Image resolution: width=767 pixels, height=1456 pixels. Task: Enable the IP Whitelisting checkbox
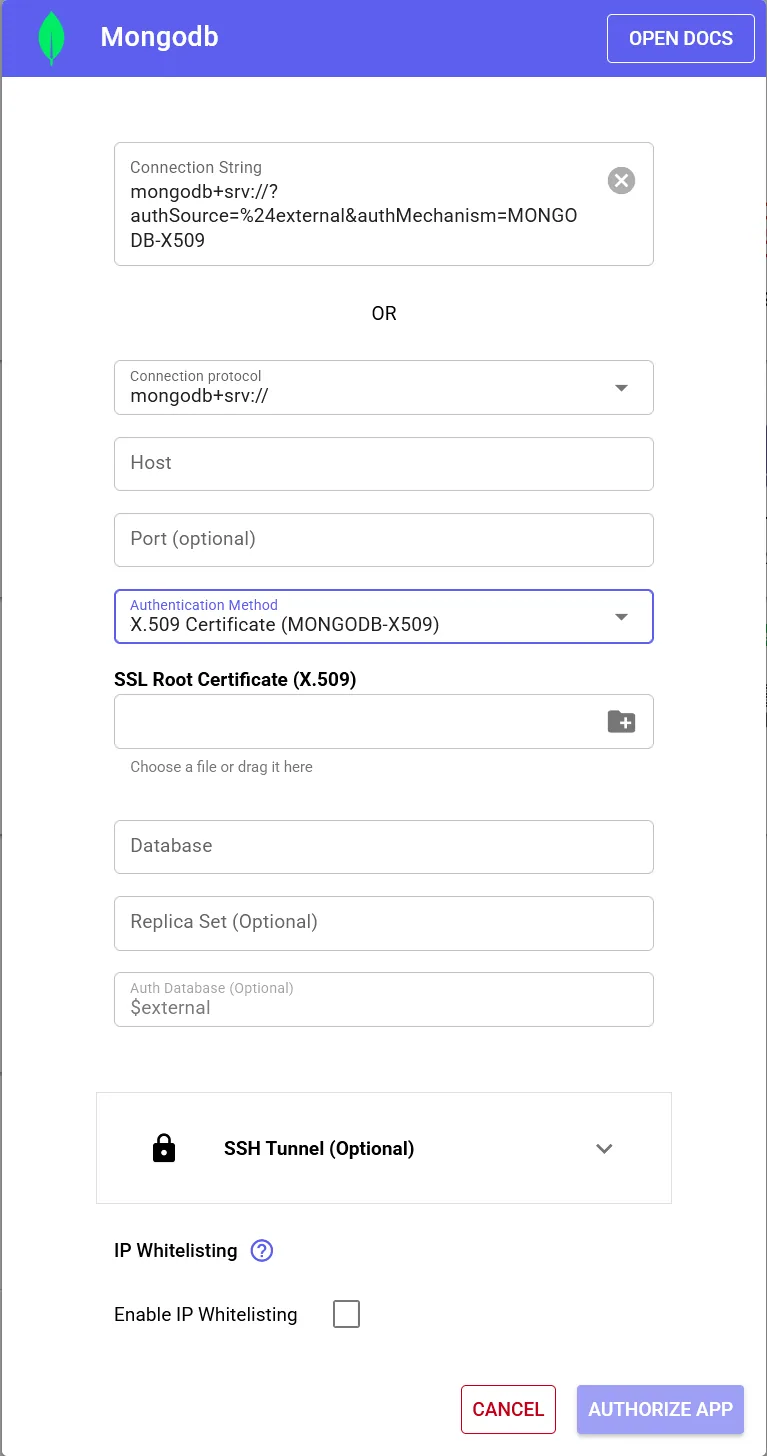[346, 1314]
